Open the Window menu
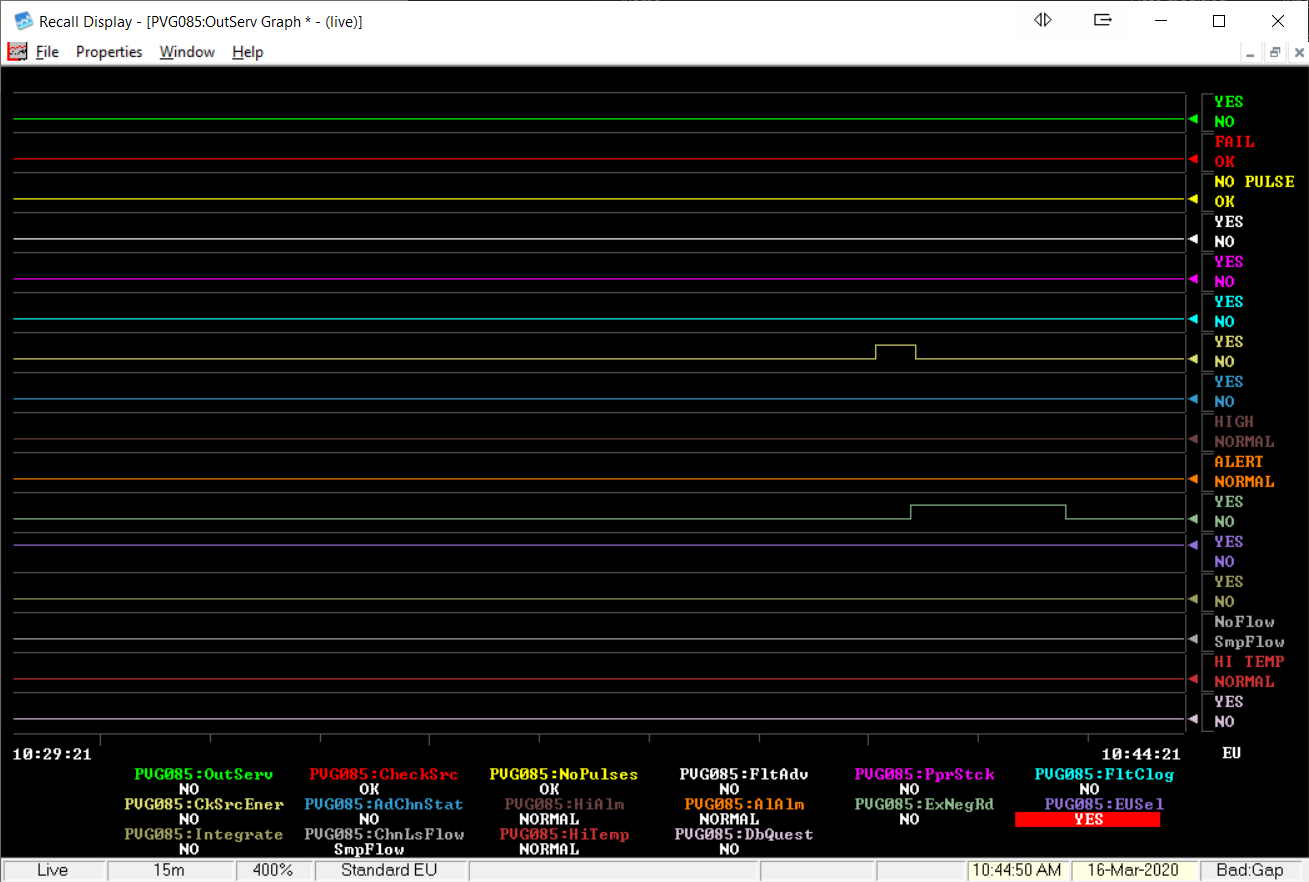This screenshot has height=882, width=1309. point(187,52)
